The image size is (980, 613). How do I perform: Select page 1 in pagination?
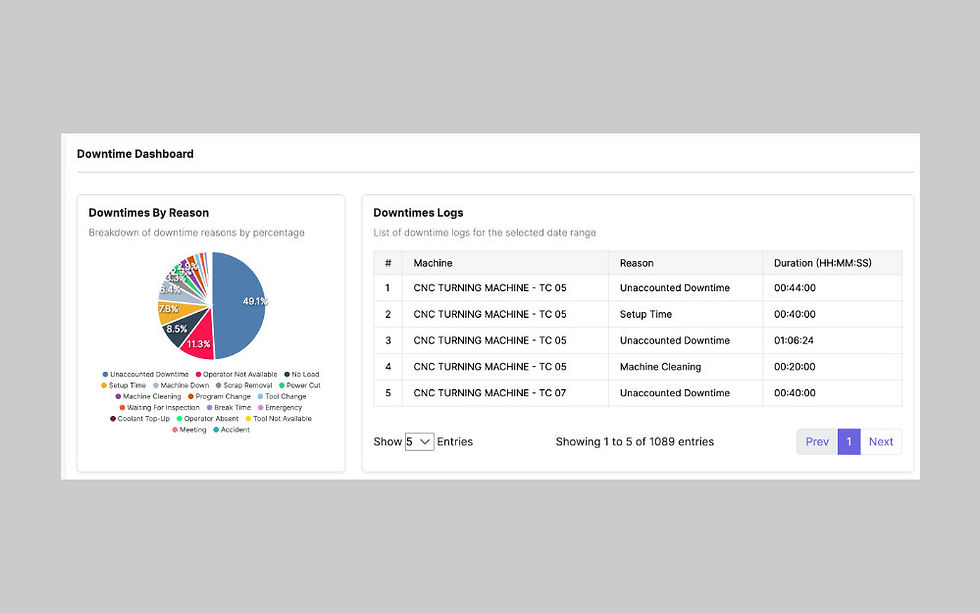point(849,442)
